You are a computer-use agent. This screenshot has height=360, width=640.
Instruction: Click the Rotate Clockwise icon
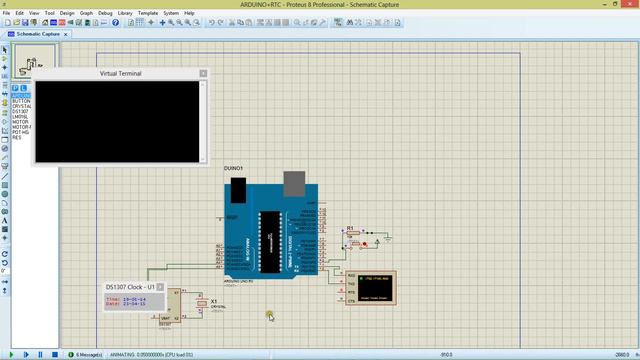5,254
